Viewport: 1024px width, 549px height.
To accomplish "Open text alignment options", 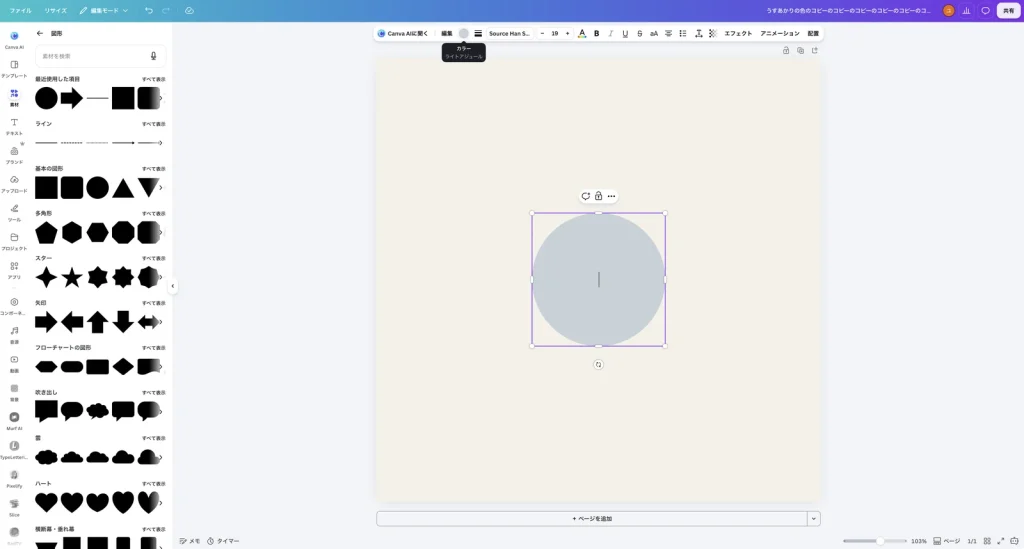I will point(668,33).
